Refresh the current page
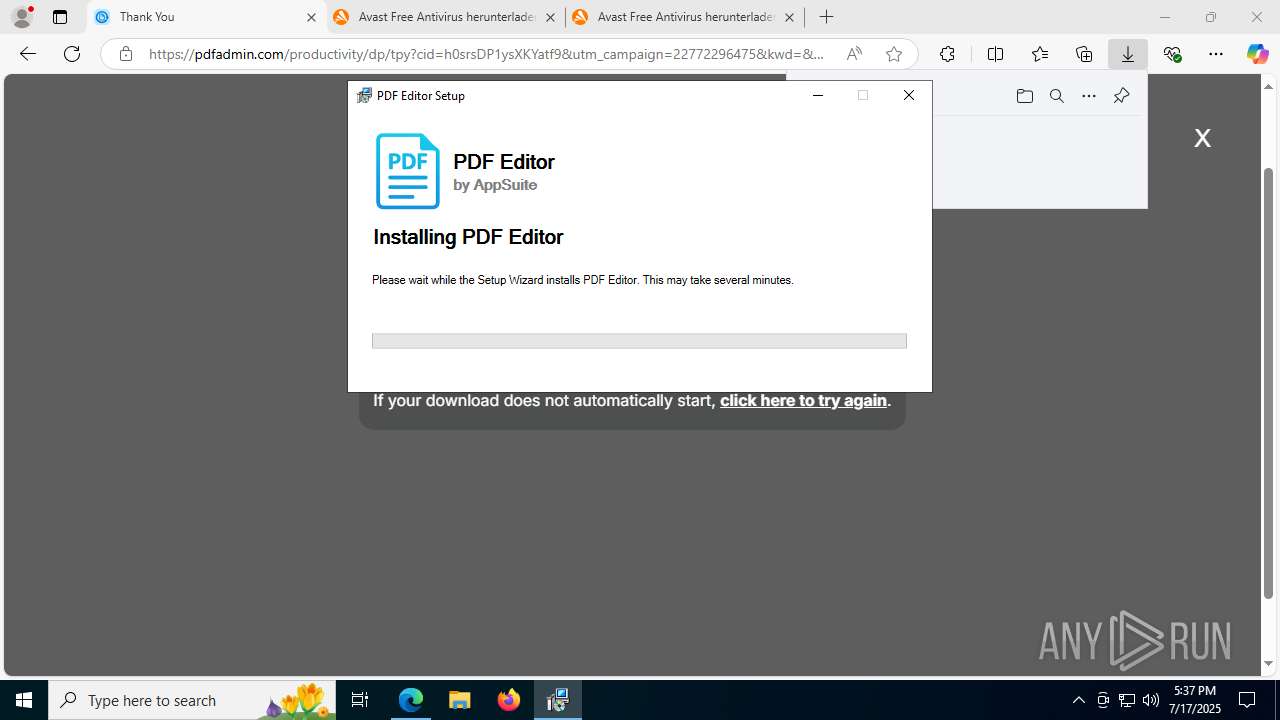 (x=72, y=54)
